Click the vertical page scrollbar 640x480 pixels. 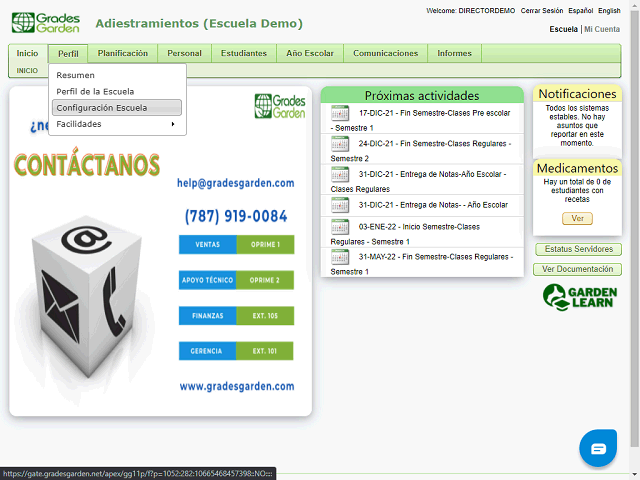tap(634, 229)
